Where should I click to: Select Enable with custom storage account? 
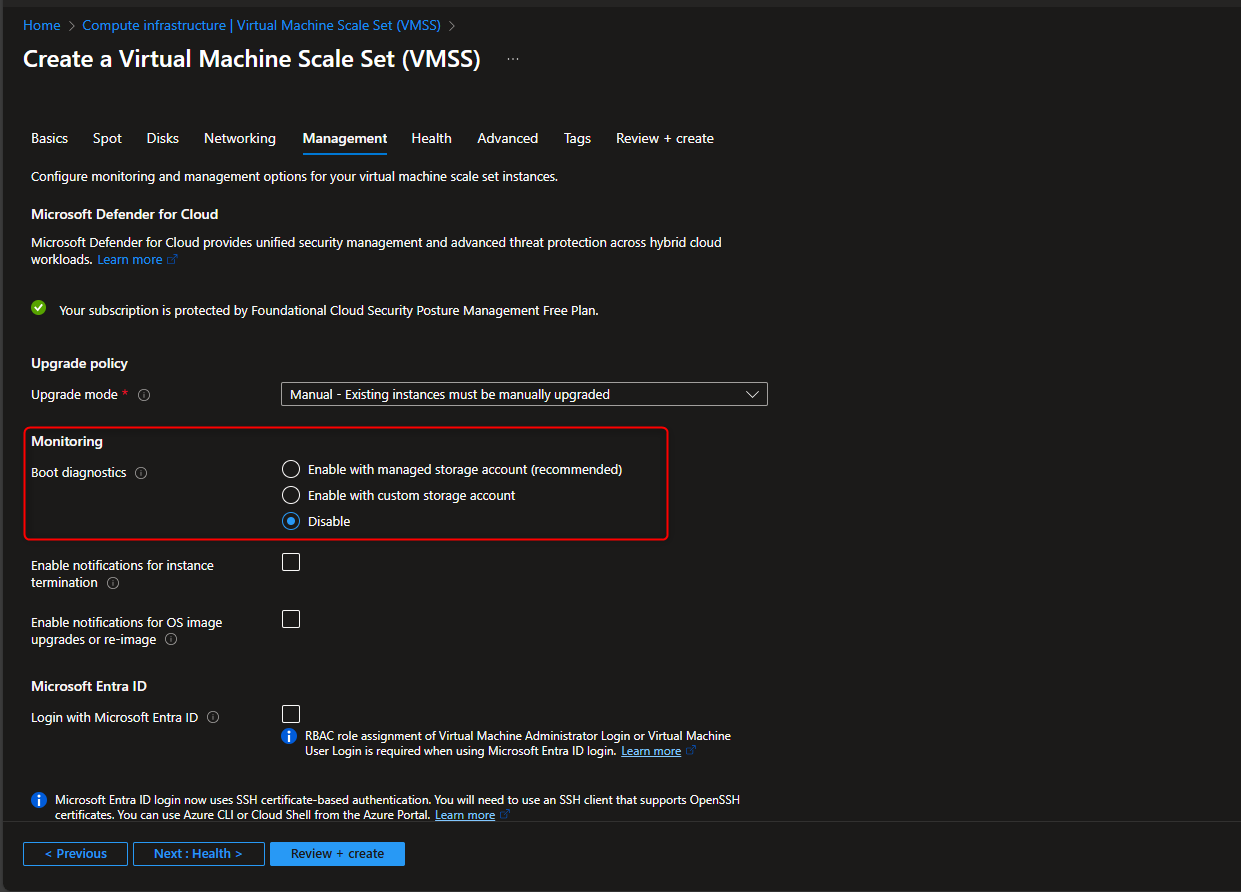coord(290,494)
